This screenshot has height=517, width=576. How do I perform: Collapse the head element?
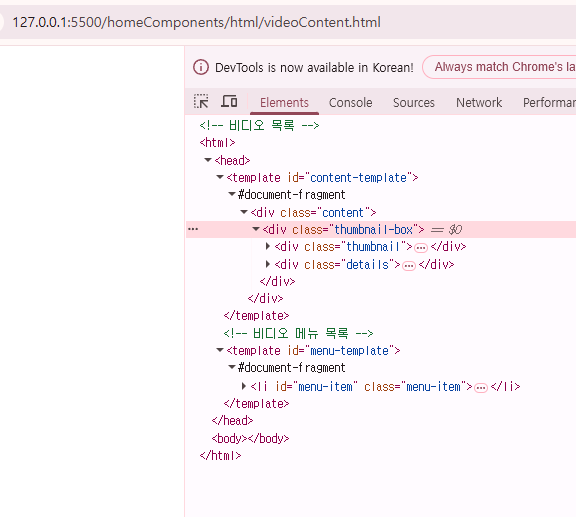click(x=208, y=160)
